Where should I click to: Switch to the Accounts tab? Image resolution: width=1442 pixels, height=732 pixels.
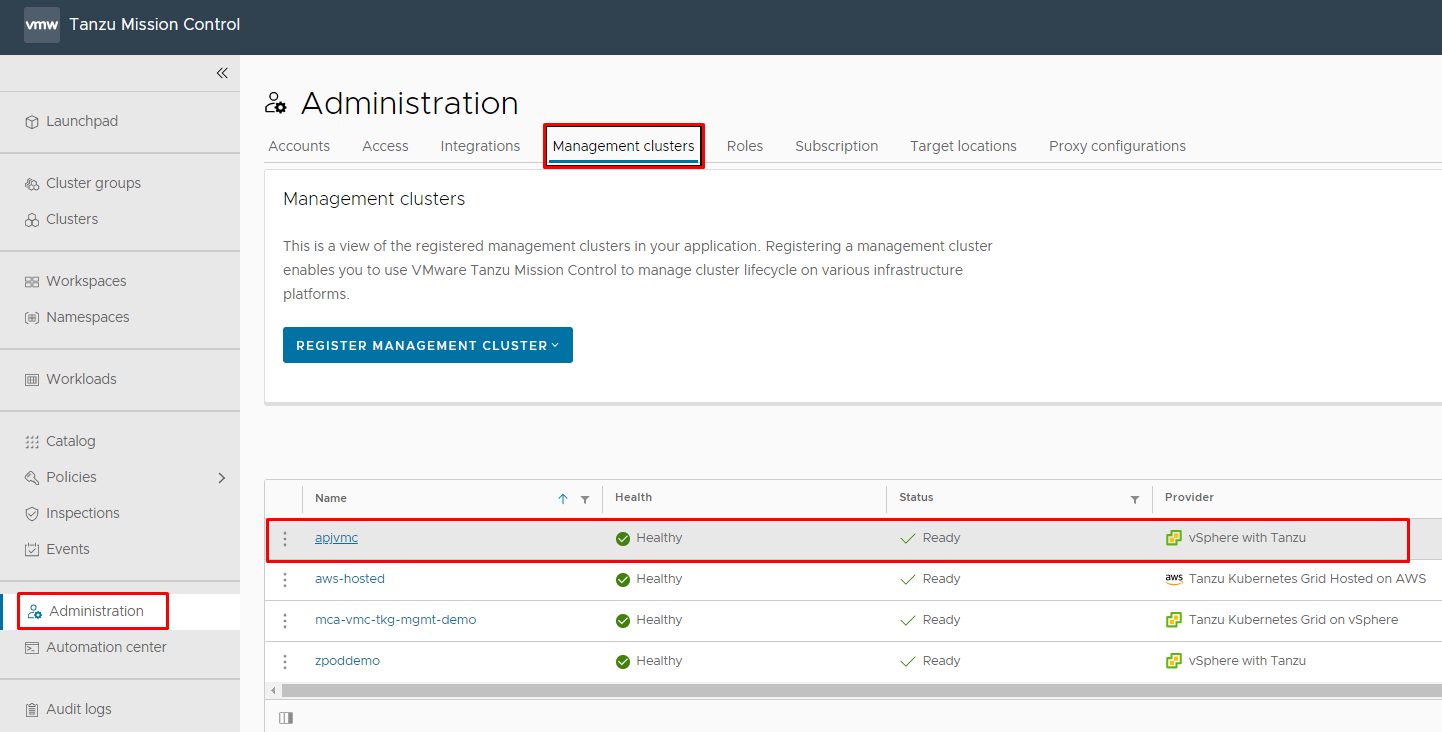pos(299,146)
